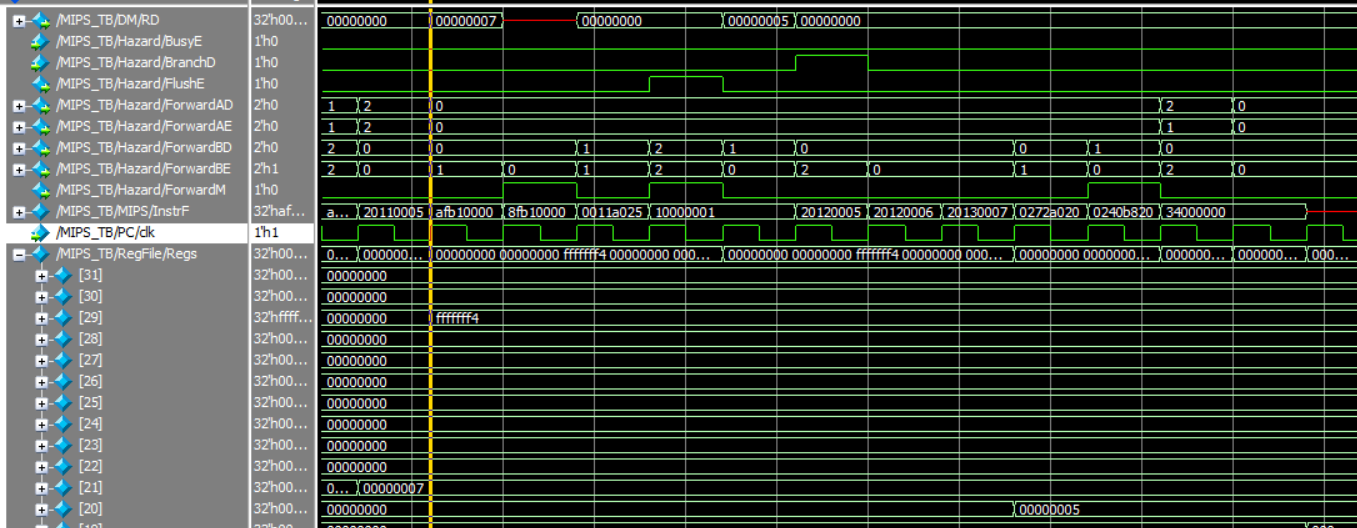Click the signal icon for Hazard/BusyE
This screenshot has height=528, width=1357.
click(41, 42)
